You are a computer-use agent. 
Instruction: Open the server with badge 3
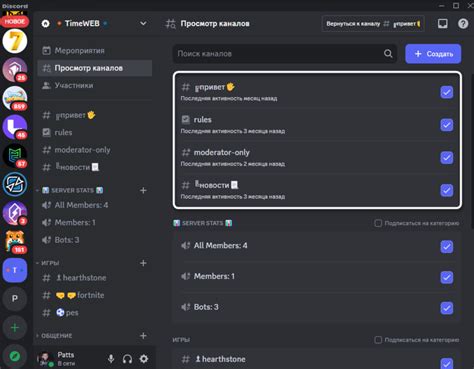[x=15, y=213]
